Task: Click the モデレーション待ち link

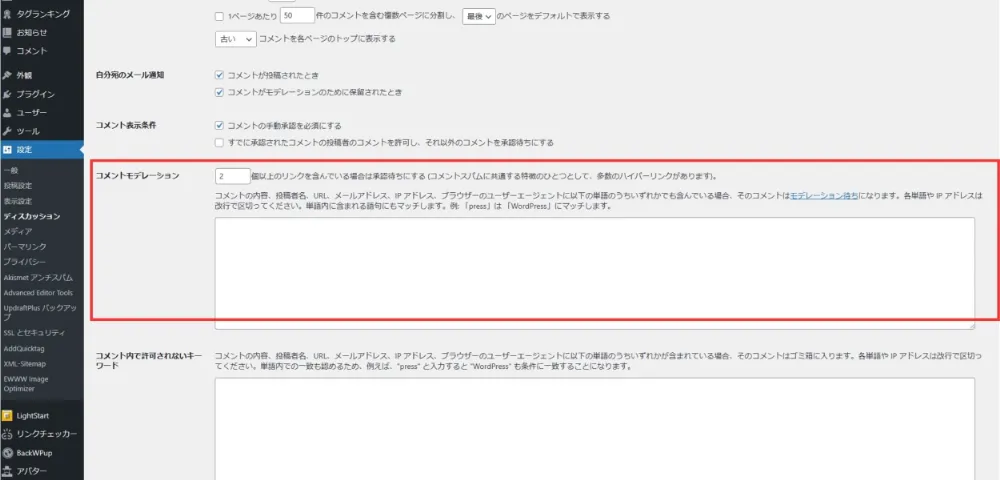Action: (x=824, y=196)
